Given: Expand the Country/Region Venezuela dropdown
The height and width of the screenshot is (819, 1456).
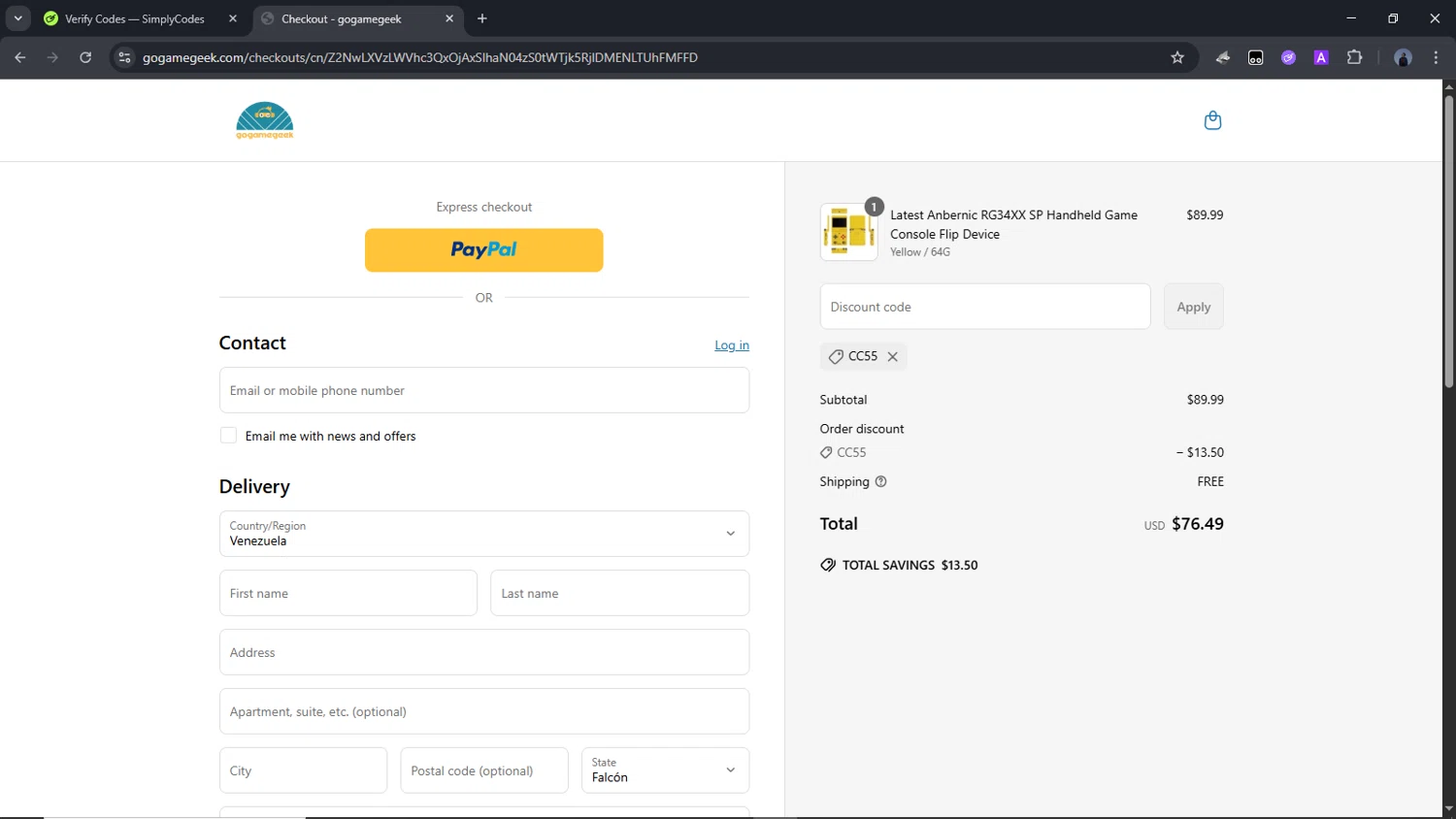Looking at the screenshot, I should pyautogui.click(x=484, y=534).
